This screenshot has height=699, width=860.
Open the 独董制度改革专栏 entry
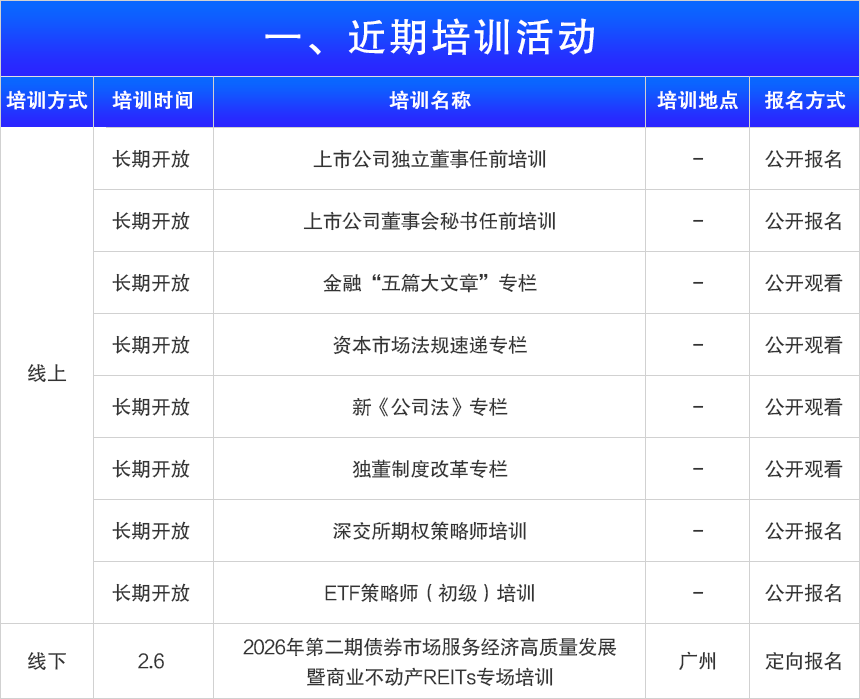(429, 469)
